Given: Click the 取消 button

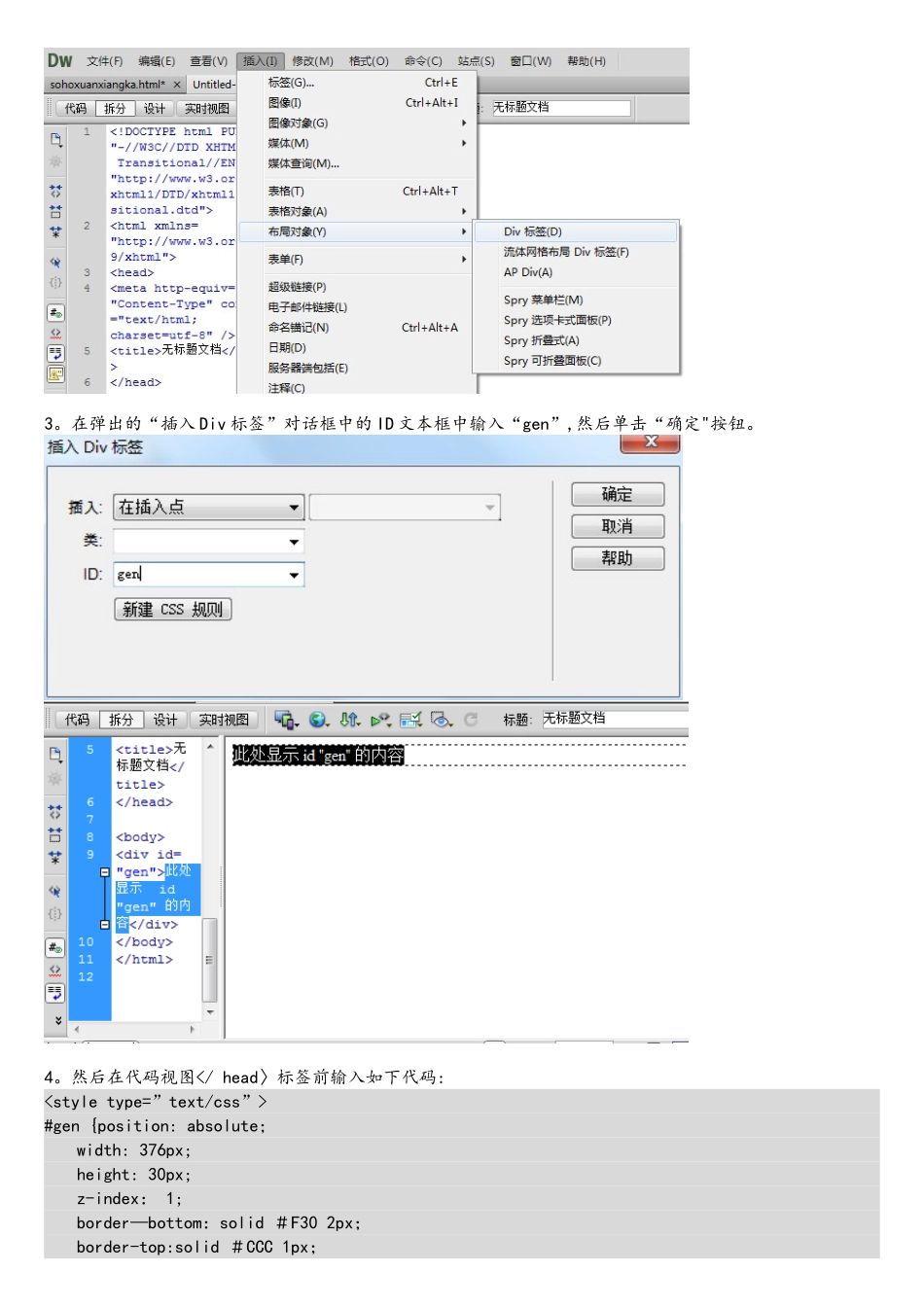Looking at the screenshot, I should 618,526.
